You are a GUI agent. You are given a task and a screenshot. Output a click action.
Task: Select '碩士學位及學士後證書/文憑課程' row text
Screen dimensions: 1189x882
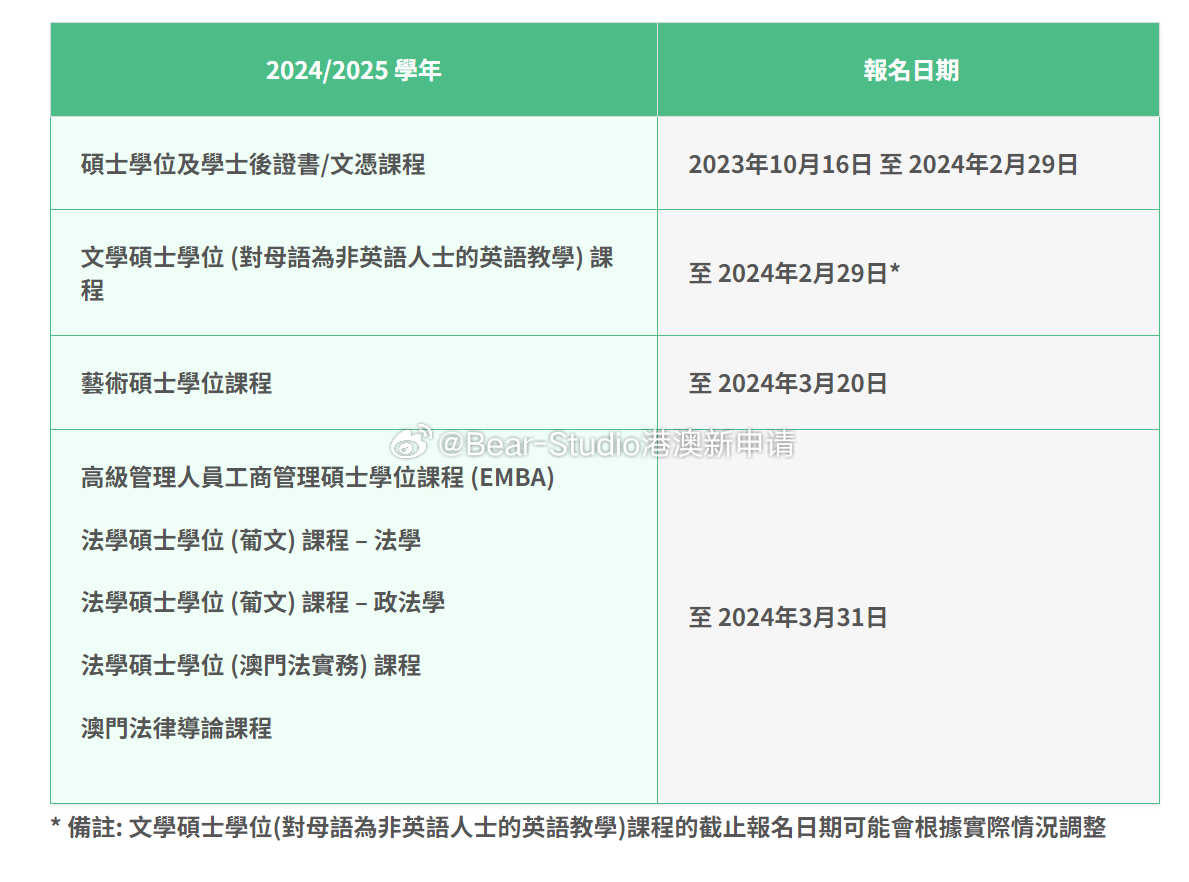[x=253, y=165]
